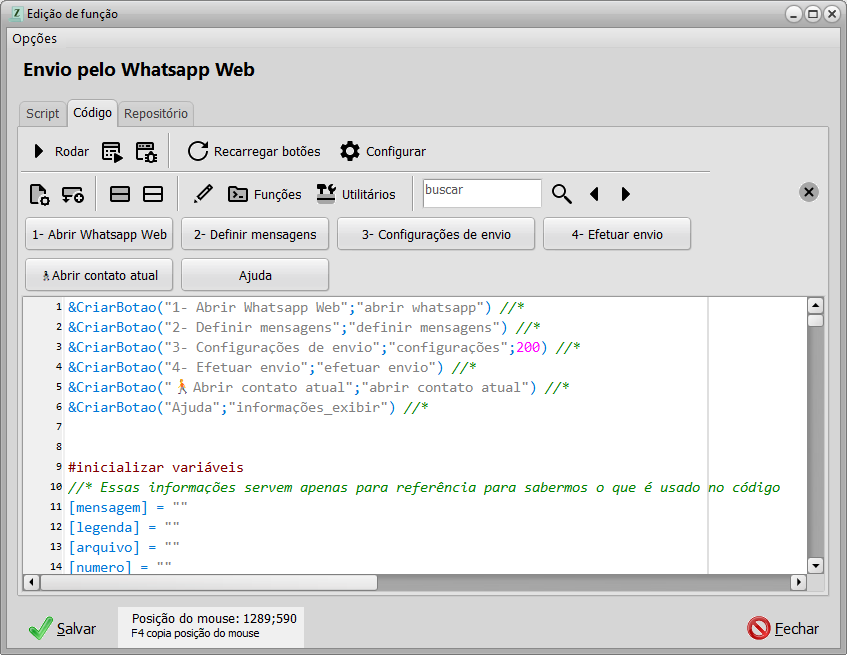Switch to the Repositório tab

pyautogui.click(x=156, y=114)
